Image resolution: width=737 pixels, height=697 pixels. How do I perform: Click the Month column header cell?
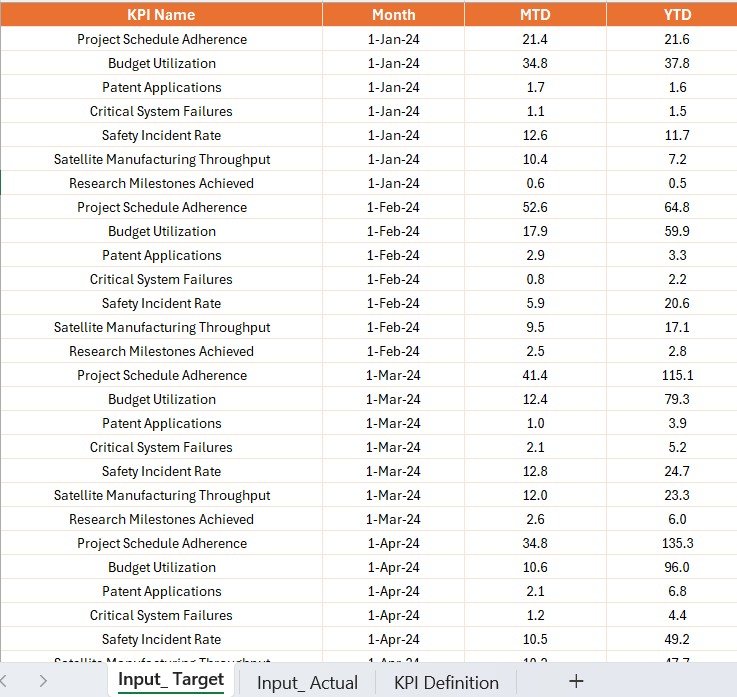(x=393, y=15)
